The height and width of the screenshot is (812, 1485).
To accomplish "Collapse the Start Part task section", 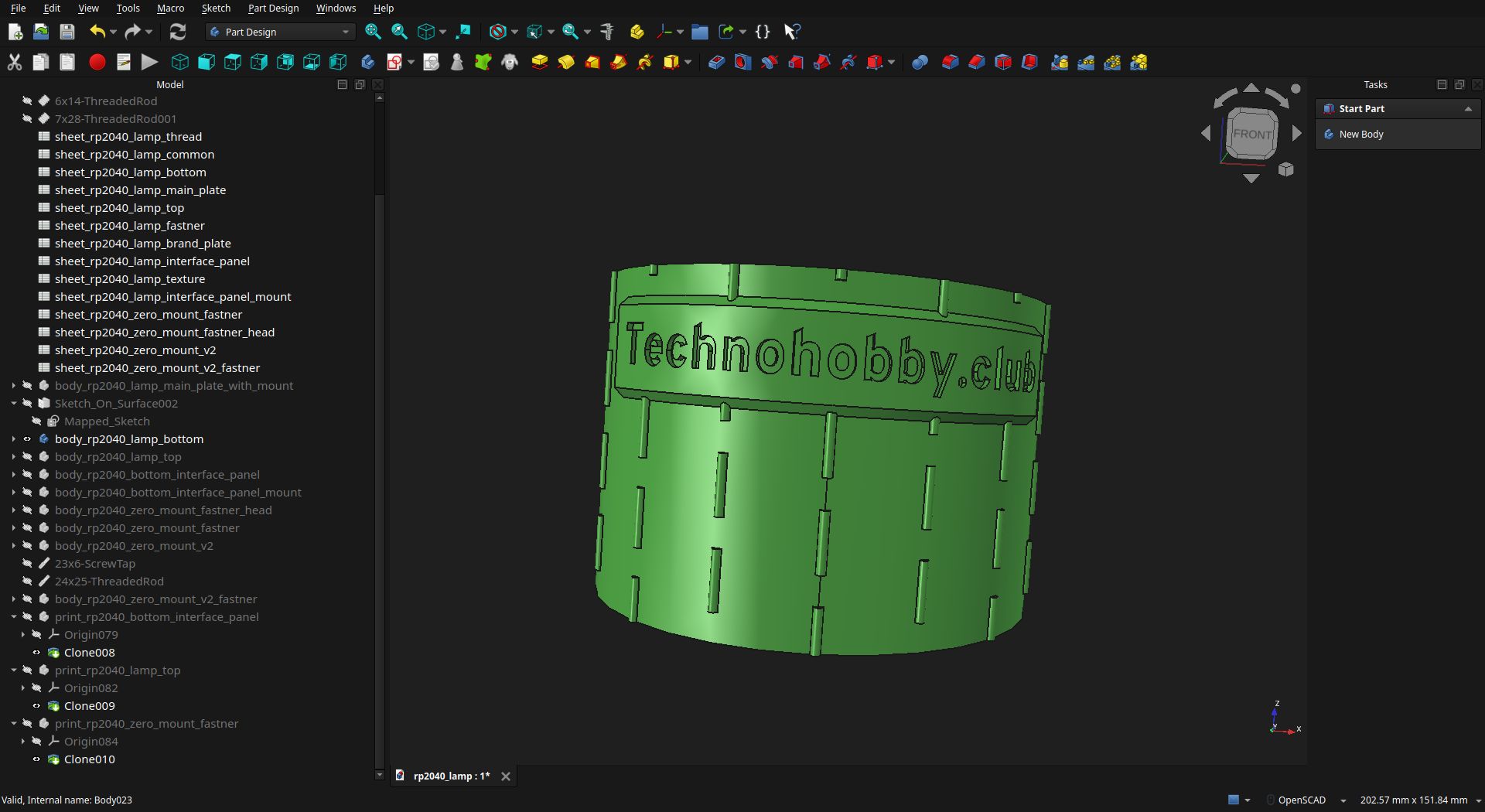I will 1468,109.
